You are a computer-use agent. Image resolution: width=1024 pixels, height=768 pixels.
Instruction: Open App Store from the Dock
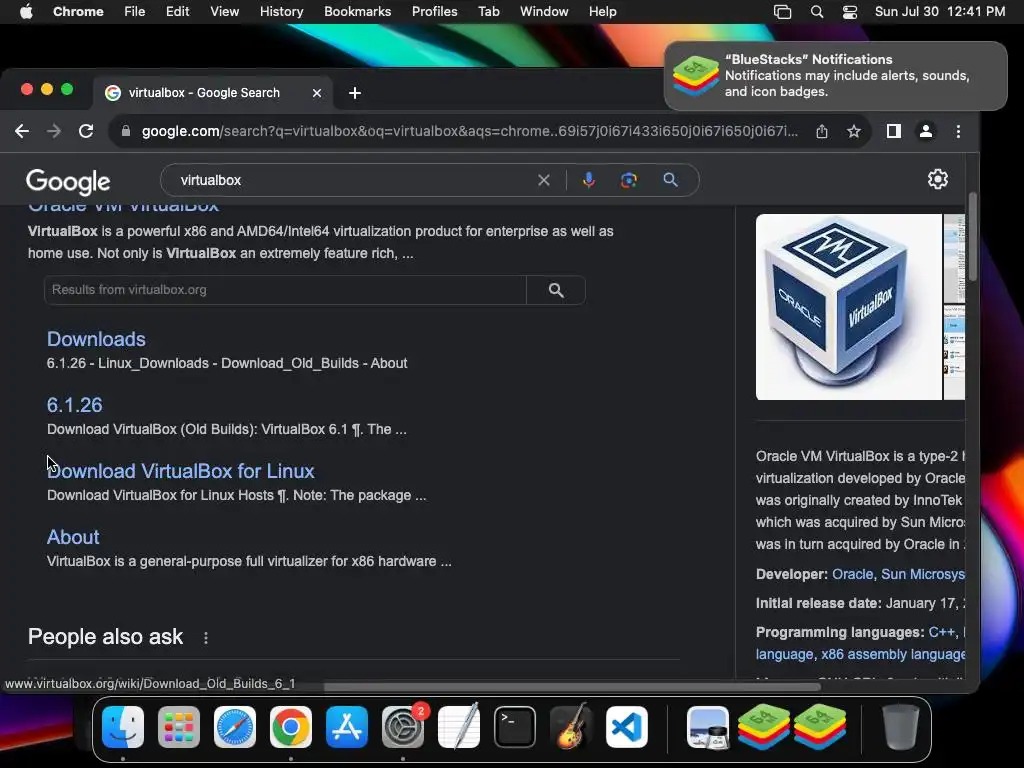click(347, 727)
